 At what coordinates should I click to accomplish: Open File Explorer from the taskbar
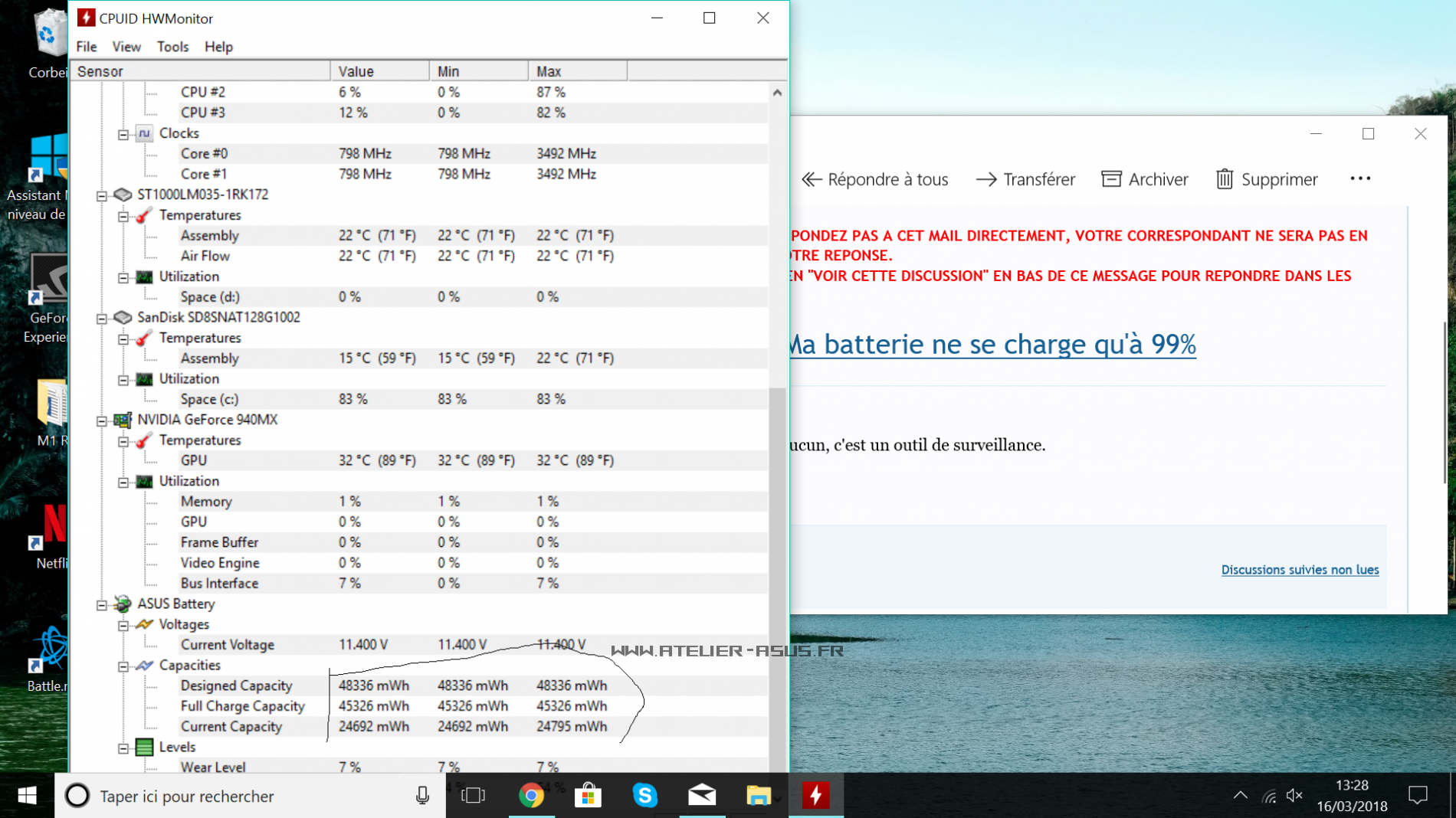pos(758,796)
